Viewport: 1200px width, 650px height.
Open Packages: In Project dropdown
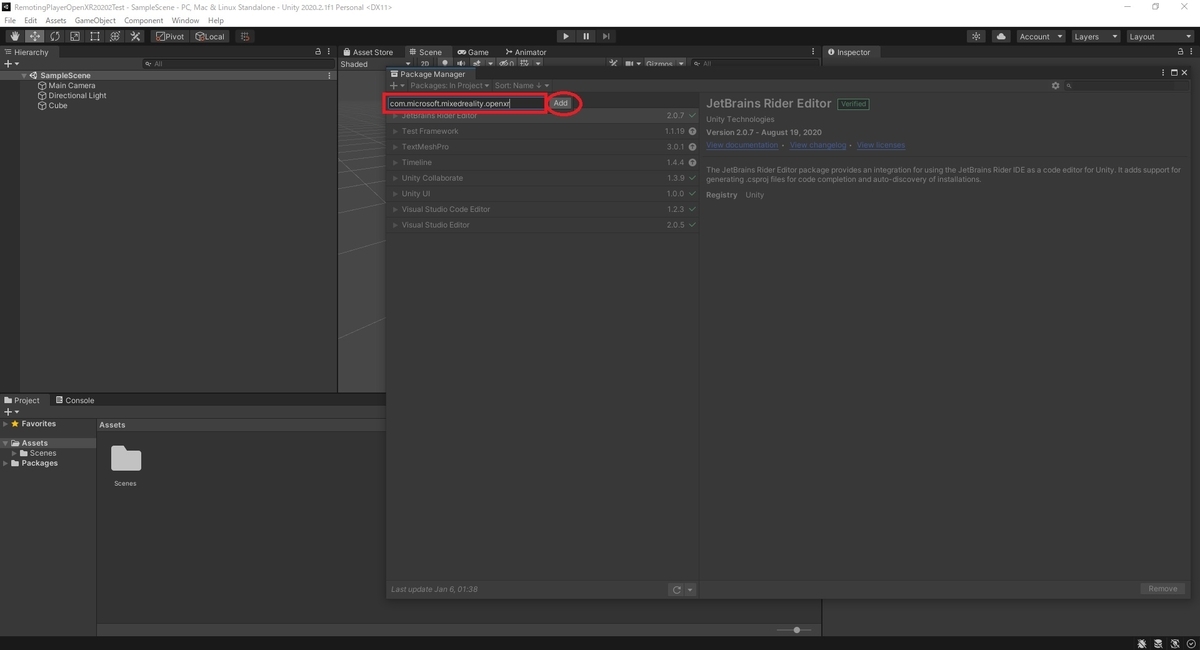[449, 86]
